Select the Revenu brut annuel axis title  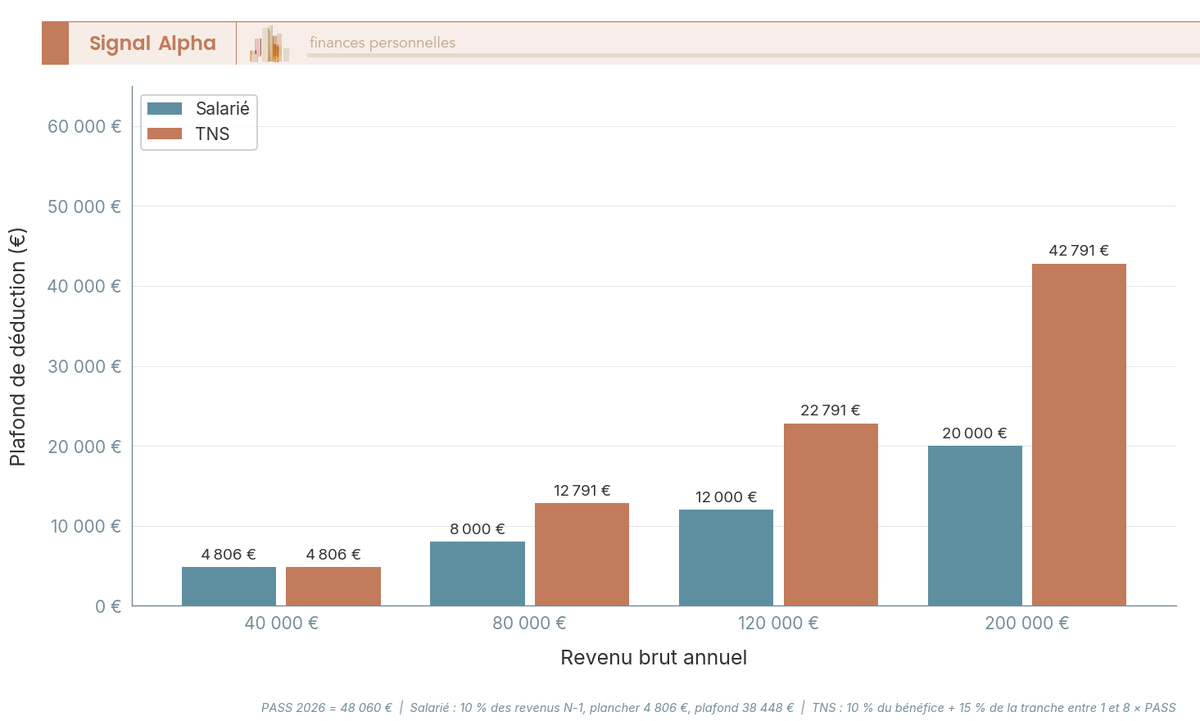[654, 657]
